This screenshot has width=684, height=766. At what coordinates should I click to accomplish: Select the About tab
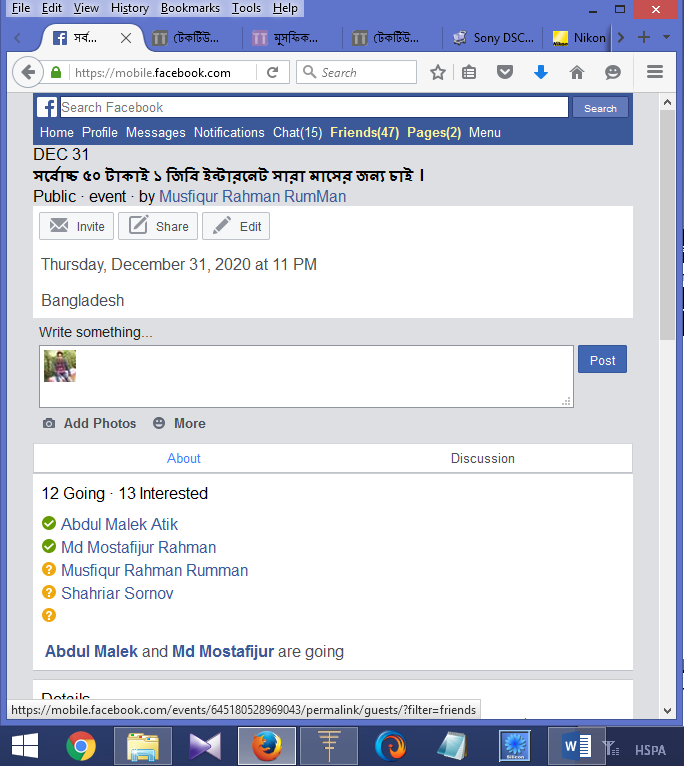pos(184,458)
